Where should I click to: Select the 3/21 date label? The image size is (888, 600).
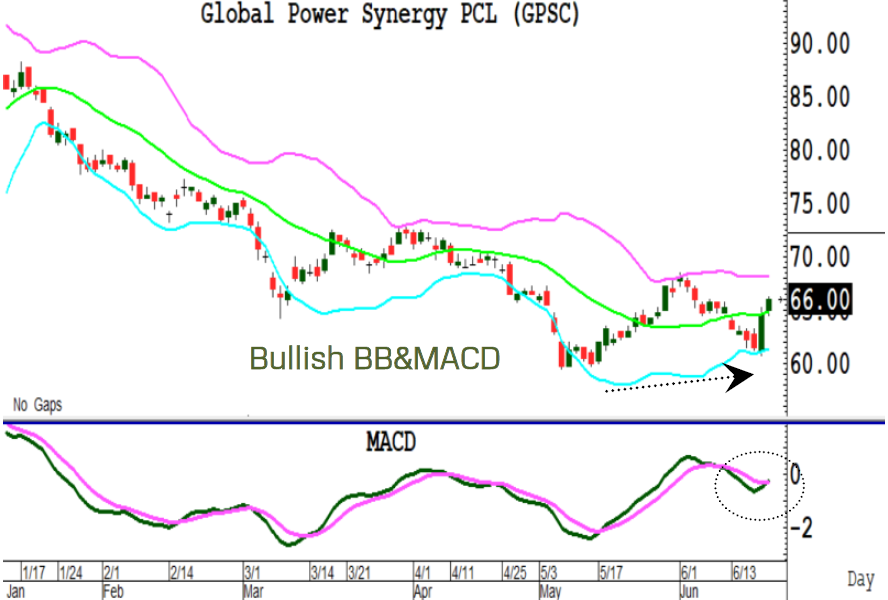click(x=359, y=573)
